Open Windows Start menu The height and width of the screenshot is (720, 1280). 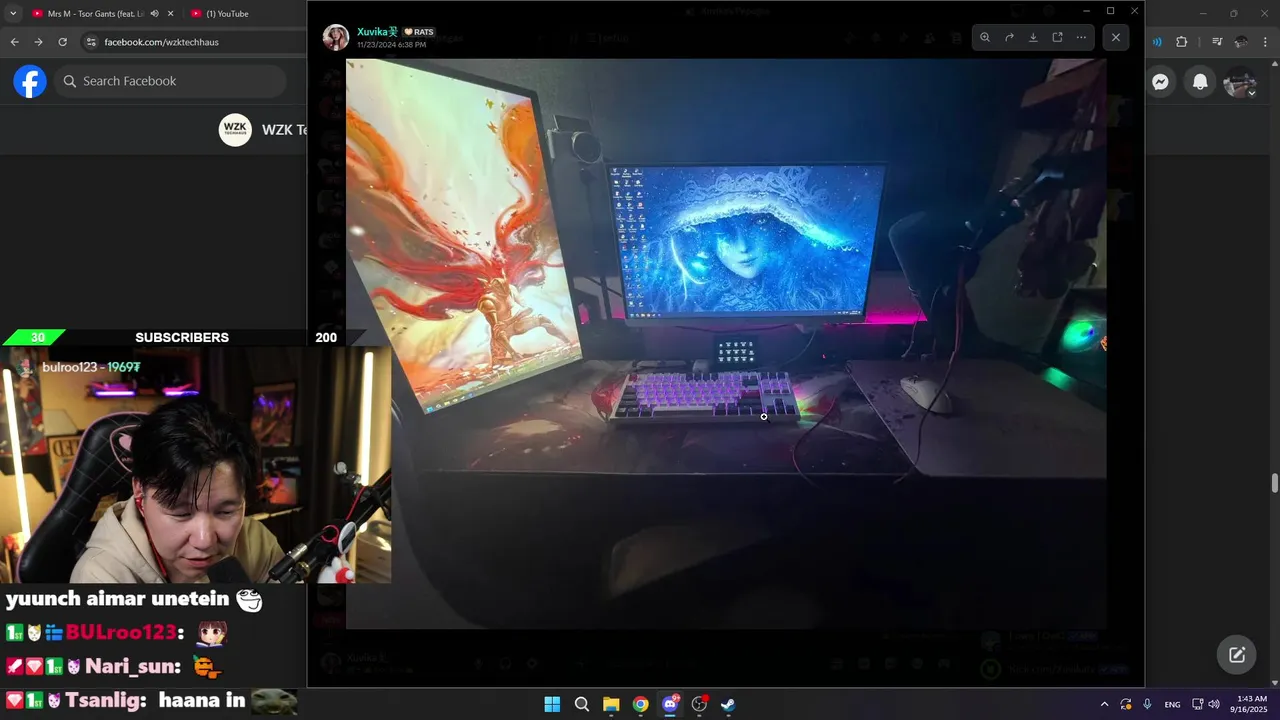552,704
